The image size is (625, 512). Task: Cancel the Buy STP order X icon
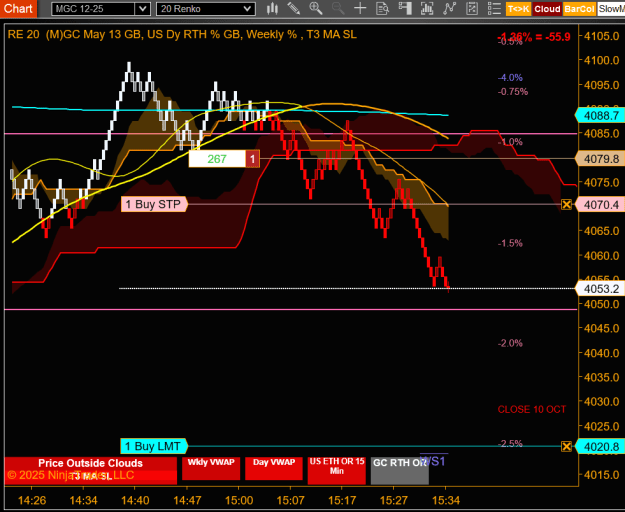(566, 205)
